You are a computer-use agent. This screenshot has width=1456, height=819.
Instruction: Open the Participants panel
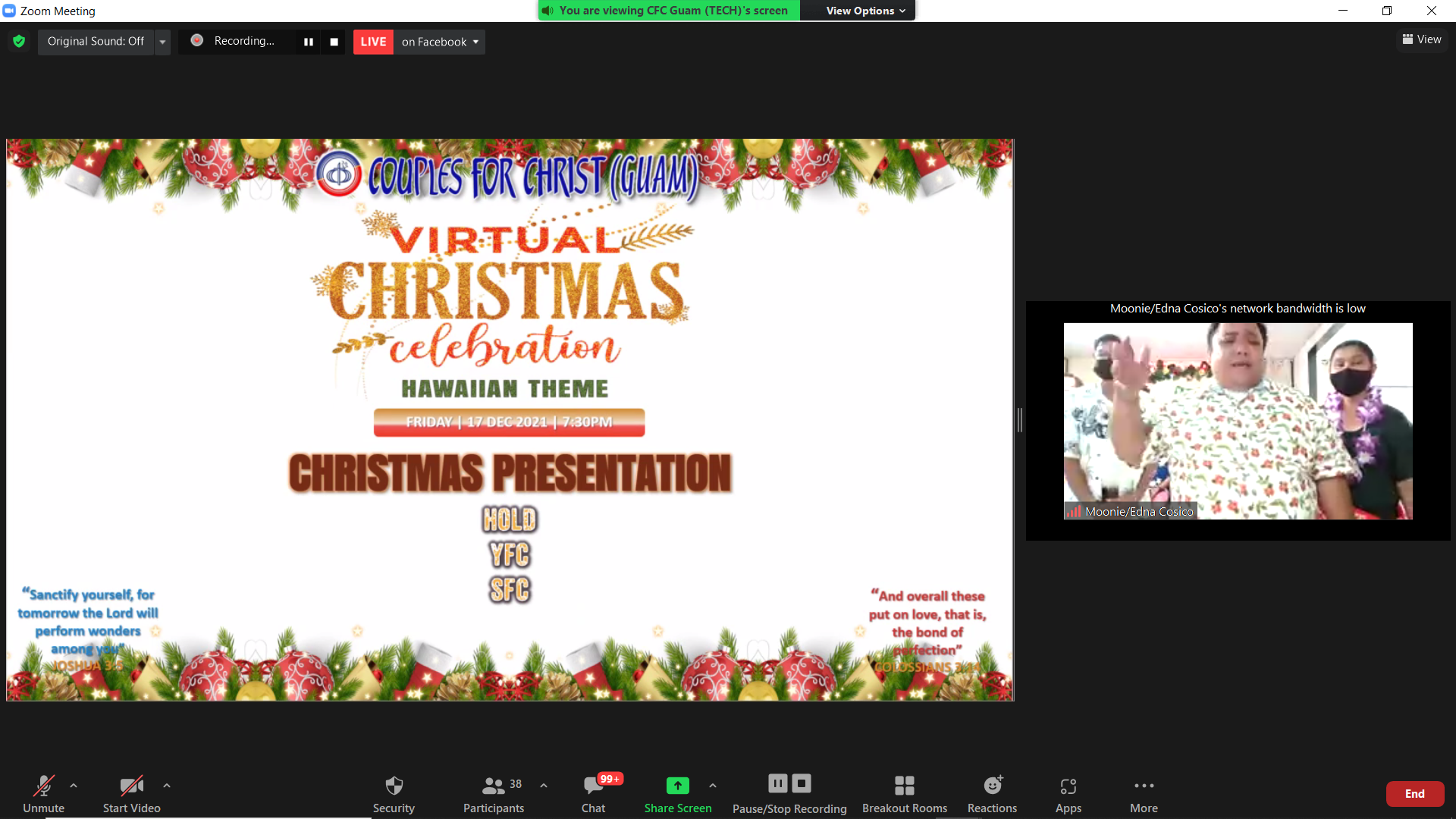[494, 793]
